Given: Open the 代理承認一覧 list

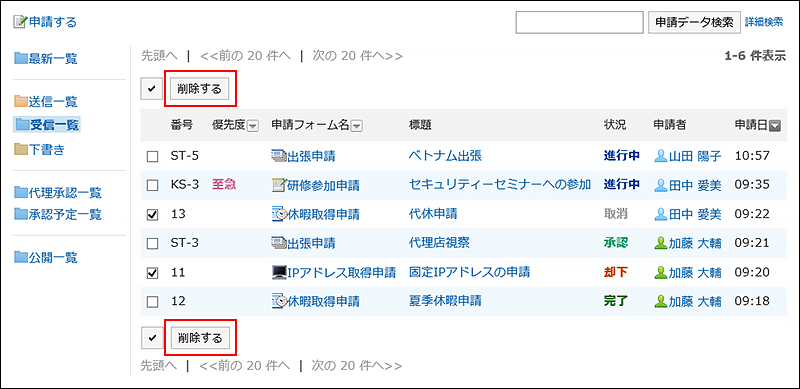Looking at the screenshot, I should coord(65,193).
